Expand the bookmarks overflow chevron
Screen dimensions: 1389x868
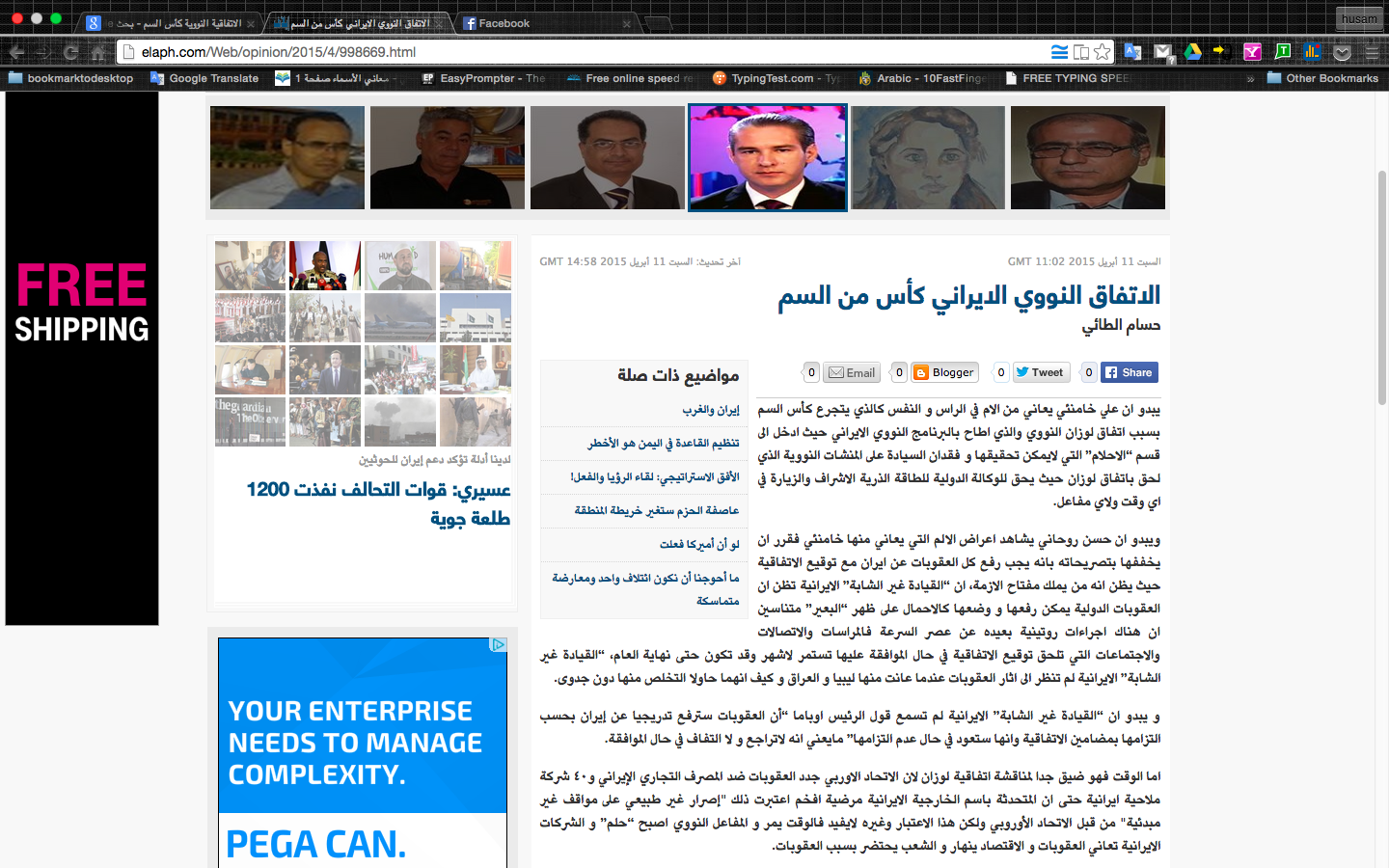1250,79
